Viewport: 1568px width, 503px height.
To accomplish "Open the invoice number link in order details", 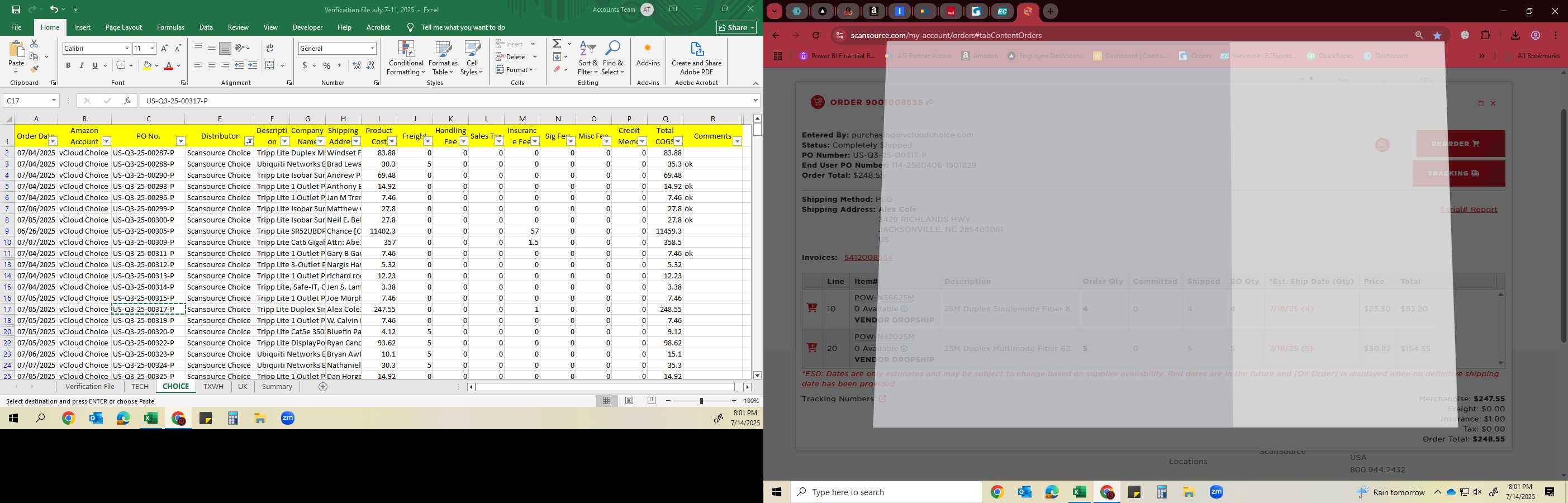I will tap(868, 258).
